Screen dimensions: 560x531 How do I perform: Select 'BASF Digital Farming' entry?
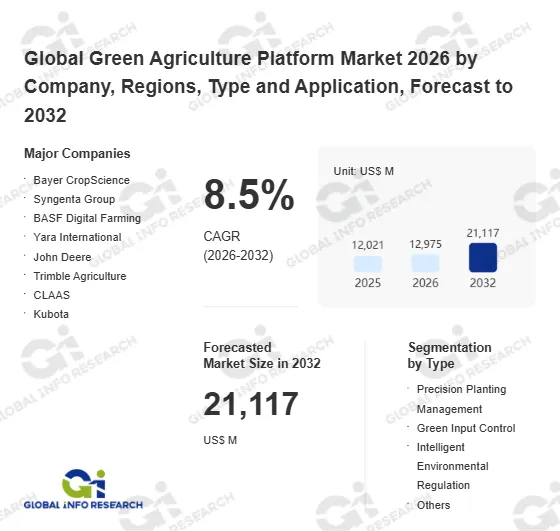[87, 218]
